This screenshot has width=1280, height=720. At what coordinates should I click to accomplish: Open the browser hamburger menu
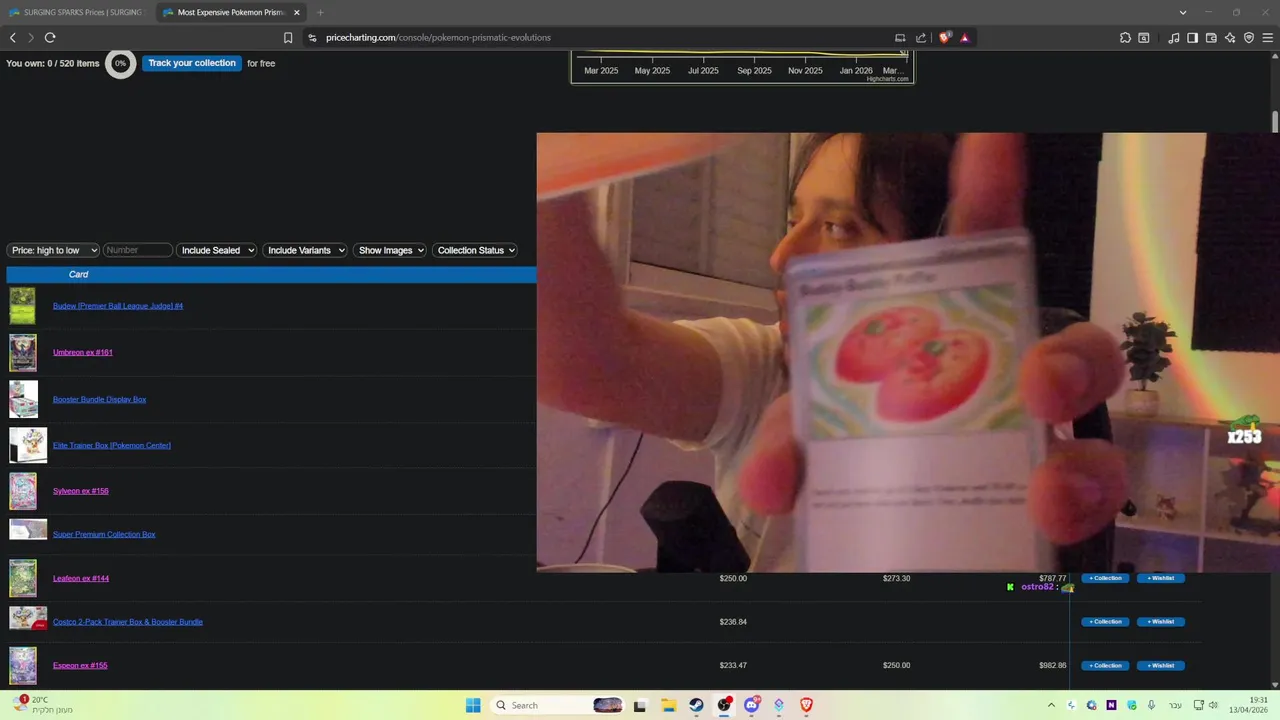[1268, 38]
